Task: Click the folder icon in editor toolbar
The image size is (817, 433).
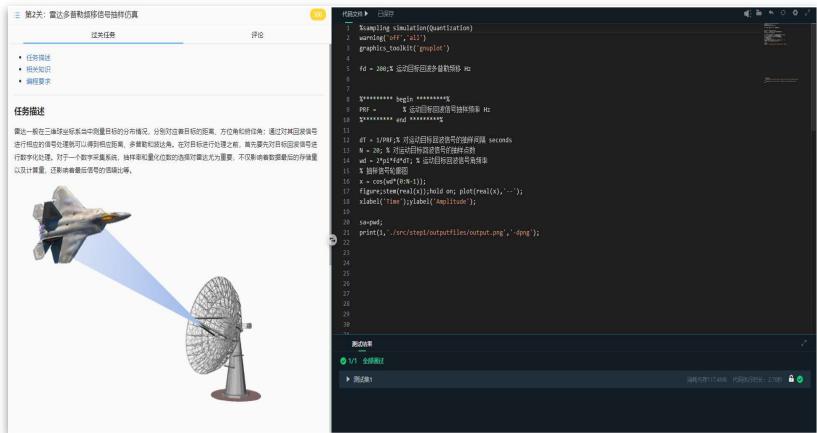Action: click(760, 12)
